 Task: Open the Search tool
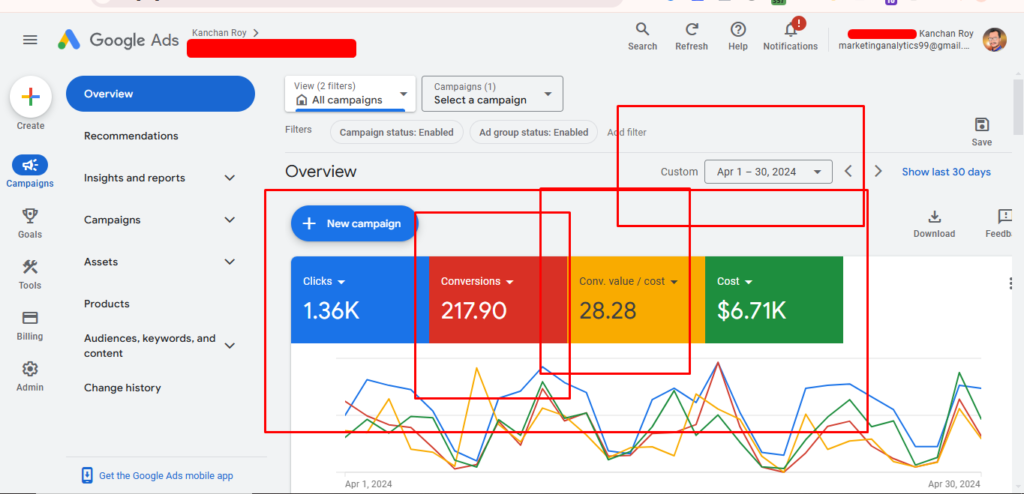(643, 37)
